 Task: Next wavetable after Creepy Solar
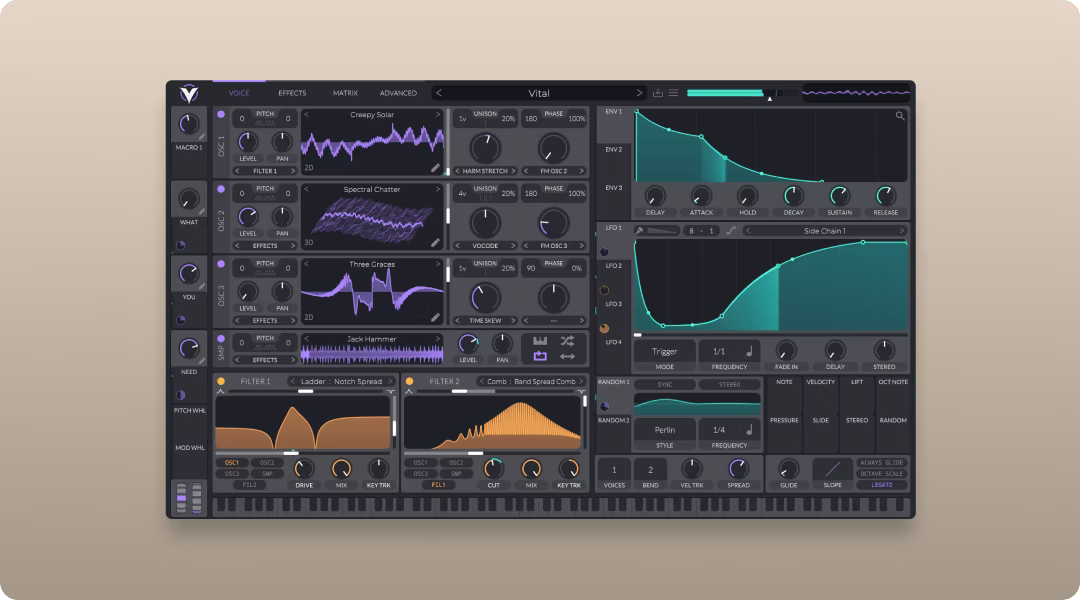[437, 114]
